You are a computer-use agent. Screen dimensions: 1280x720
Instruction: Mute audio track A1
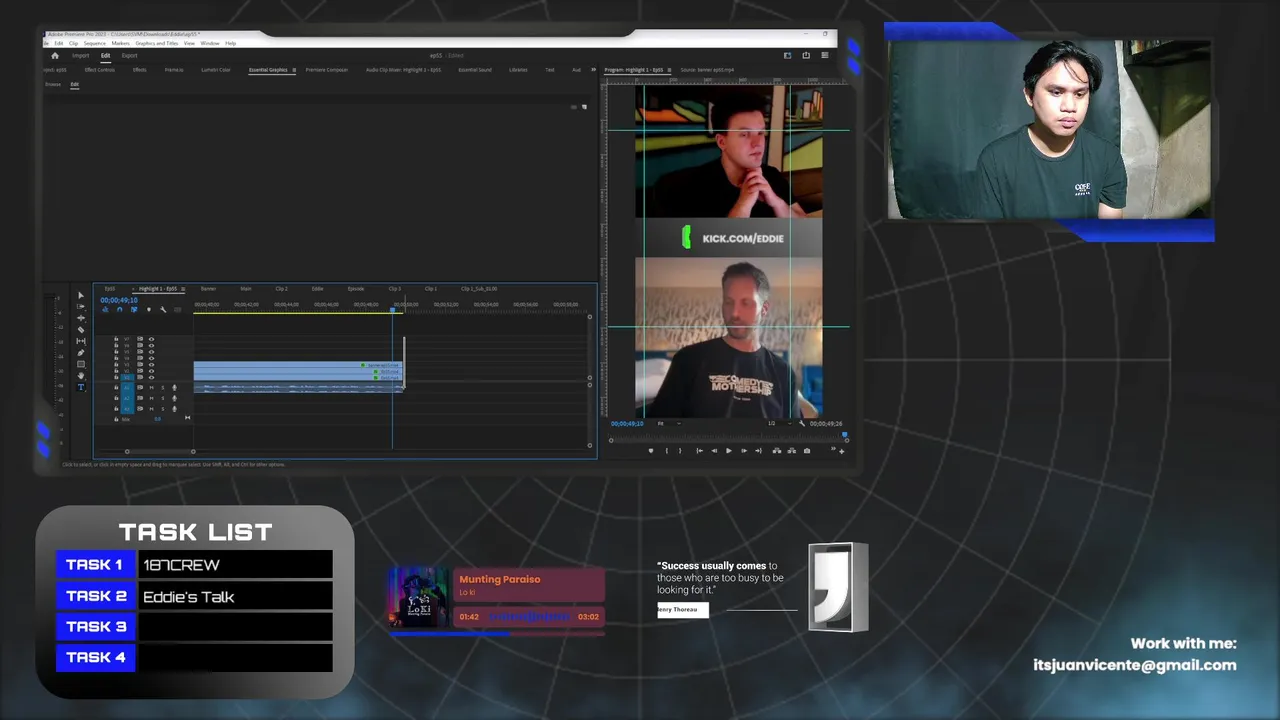click(x=151, y=387)
